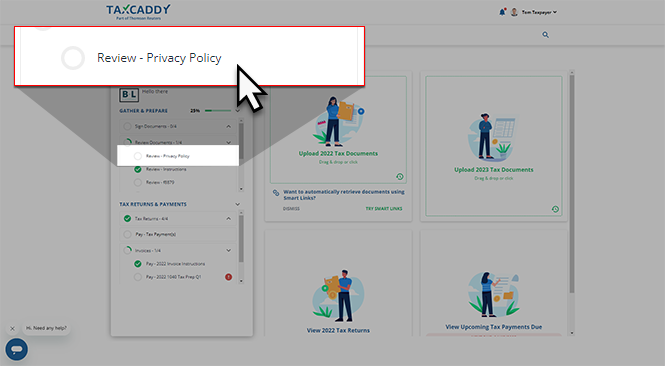Click the TaxCaddy logo
The image size is (665, 366).
coord(138,12)
